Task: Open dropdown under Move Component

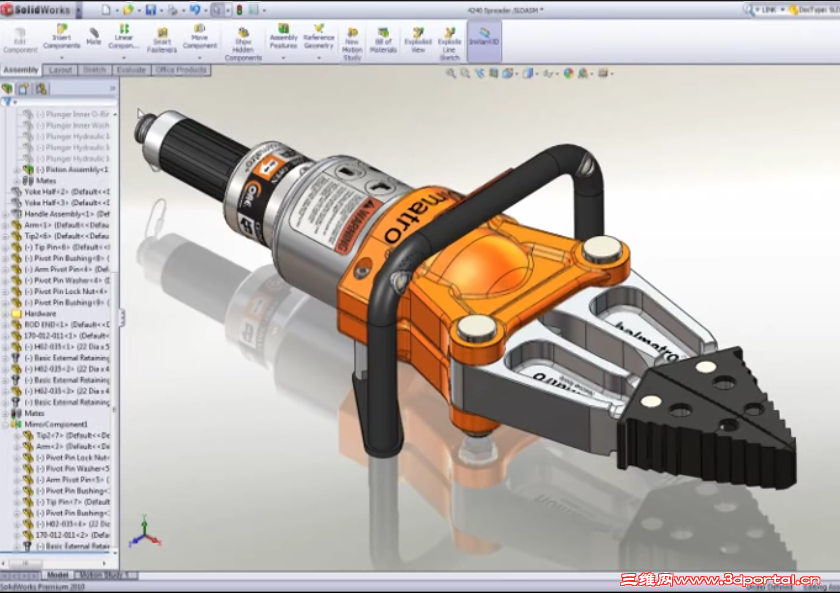Action: coord(199,57)
